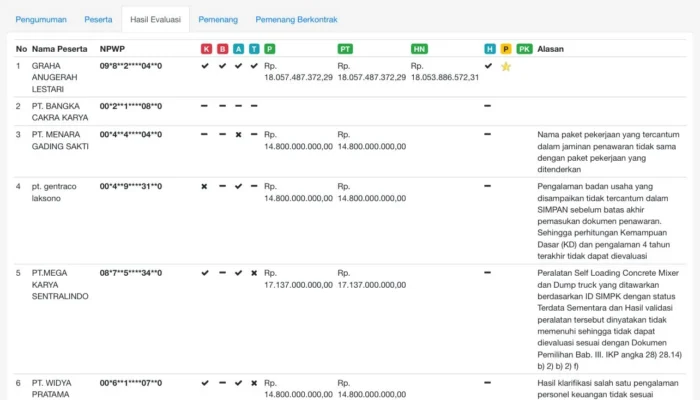The image size is (700, 400).
Task: Click P column value 18.057.487.372,29 for Graha Anugerah
Action: coord(298,77)
